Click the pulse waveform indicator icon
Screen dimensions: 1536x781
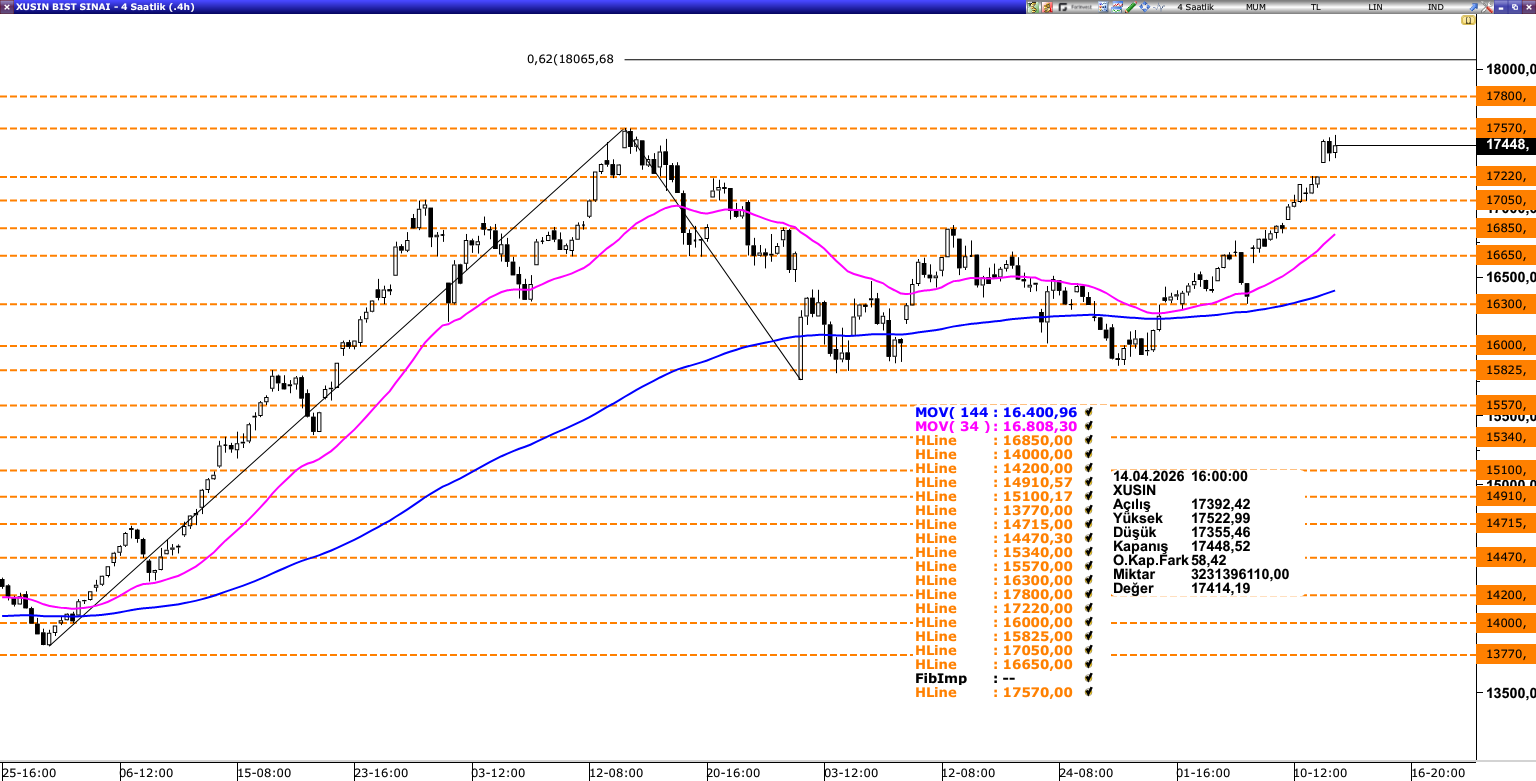tap(1159, 7)
